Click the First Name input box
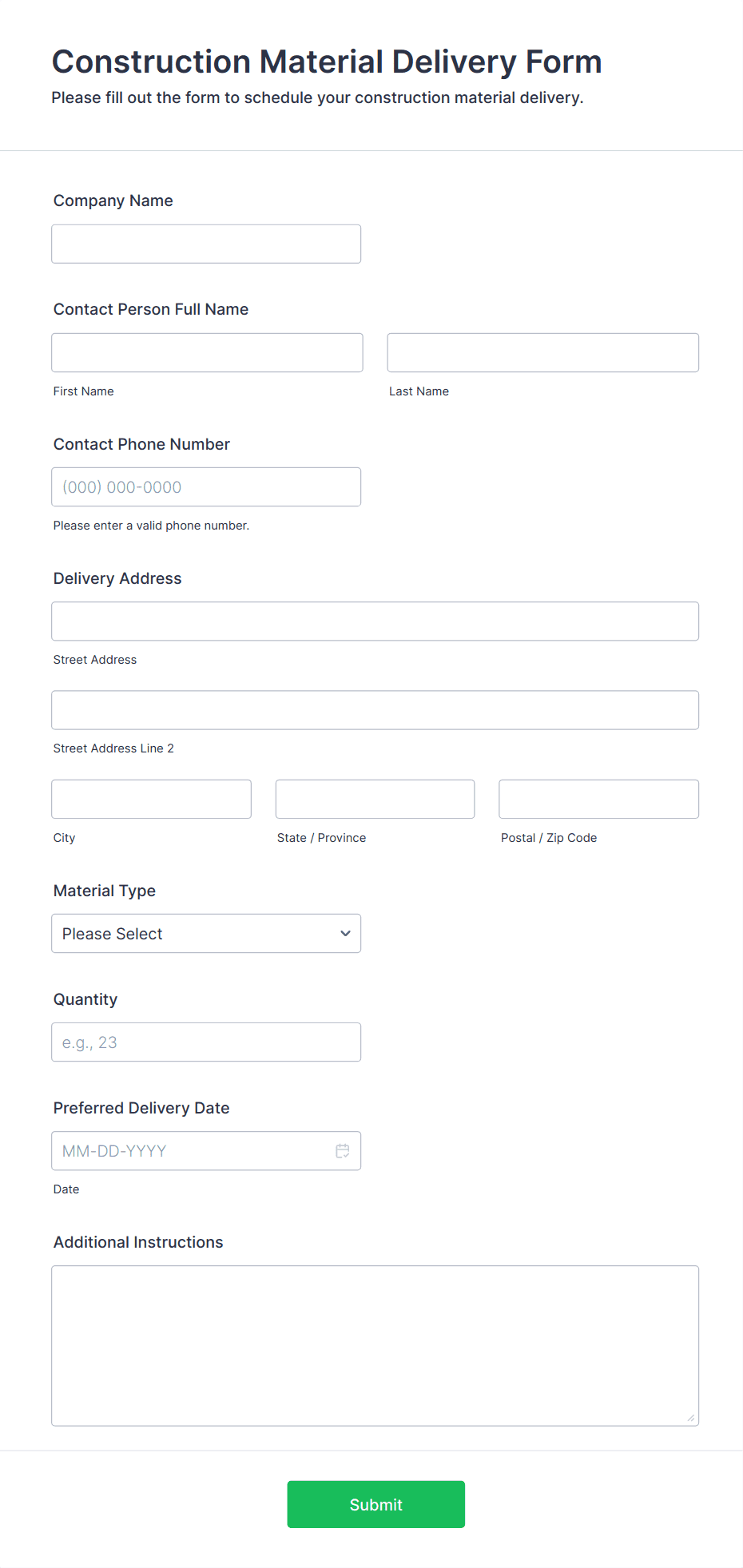The height and width of the screenshot is (1568, 743). 207,353
